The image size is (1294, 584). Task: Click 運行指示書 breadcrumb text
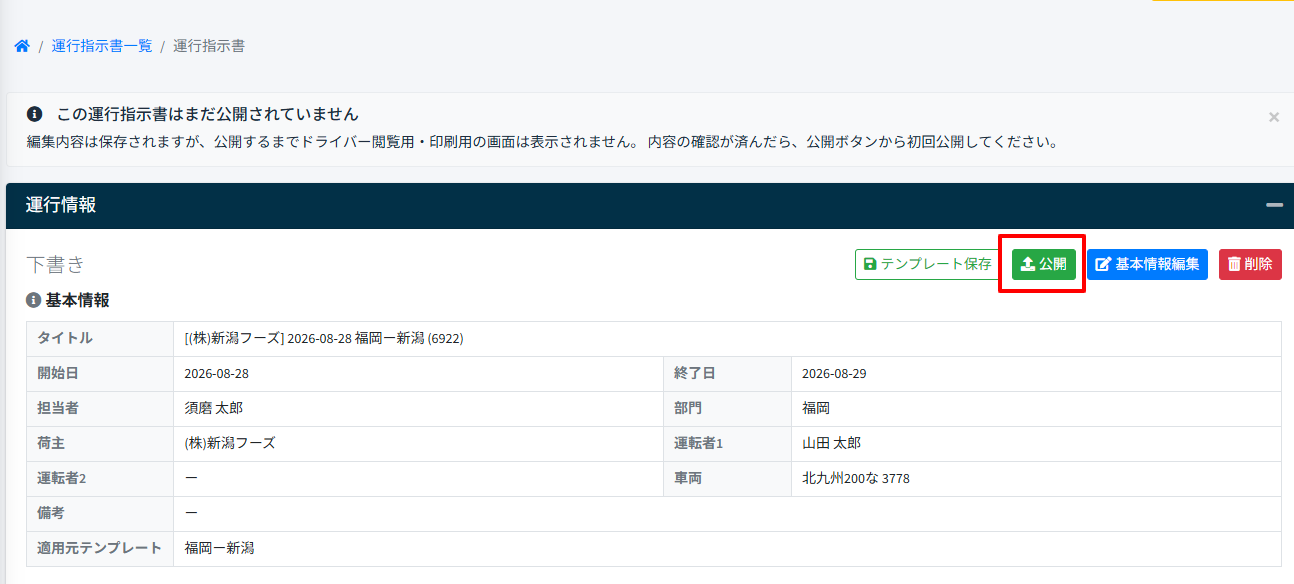point(209,46)
